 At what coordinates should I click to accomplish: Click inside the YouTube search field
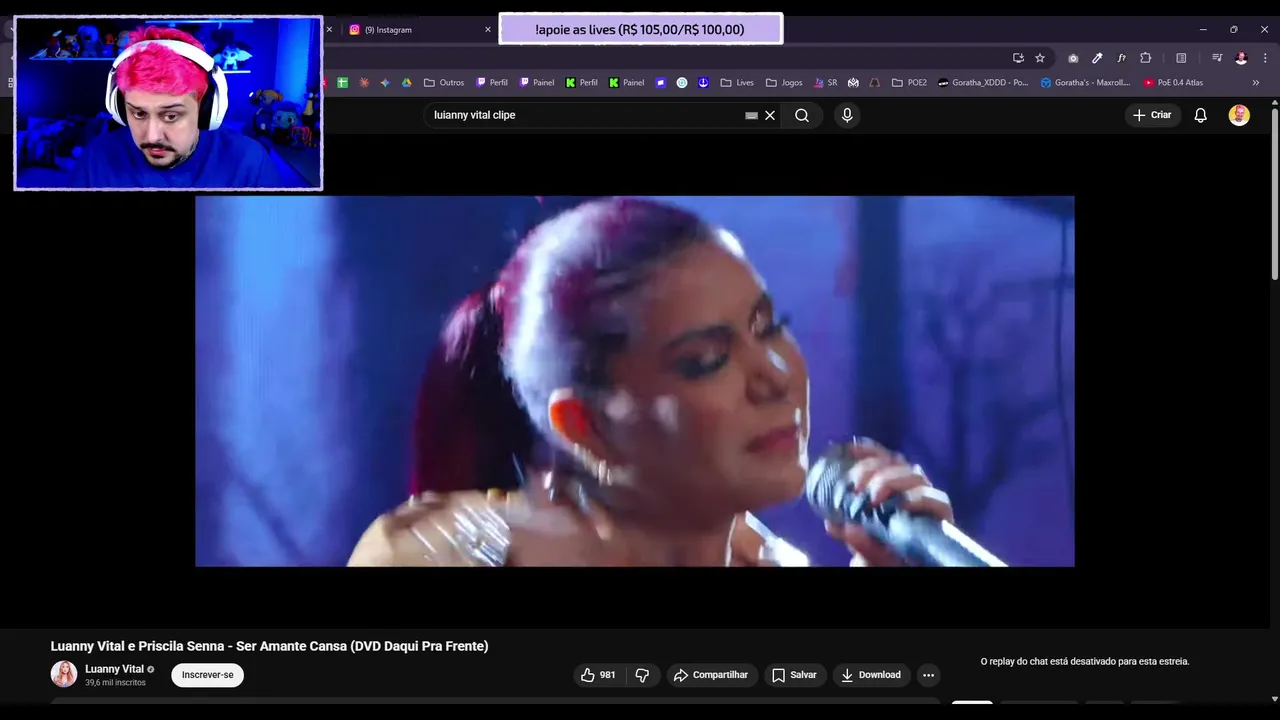(587, 115)
